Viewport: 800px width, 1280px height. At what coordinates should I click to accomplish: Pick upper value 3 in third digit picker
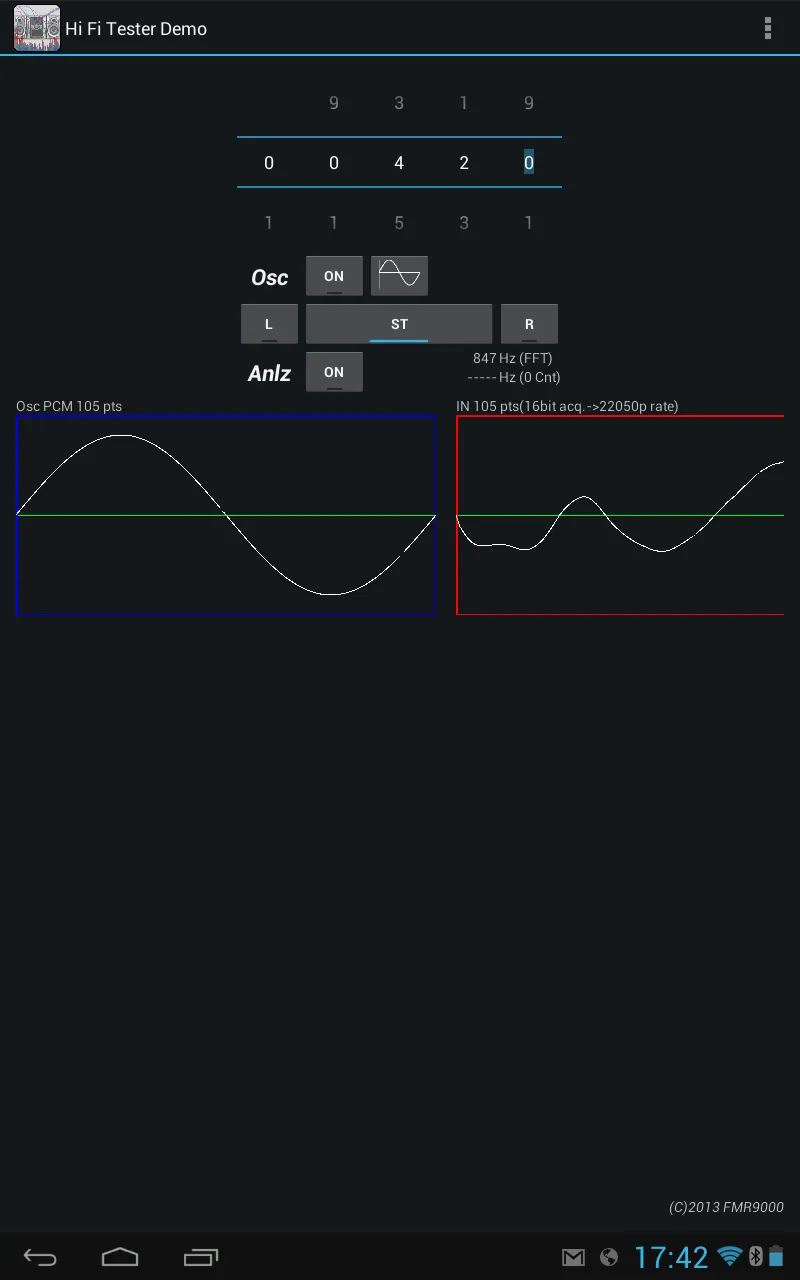(399, 103)
